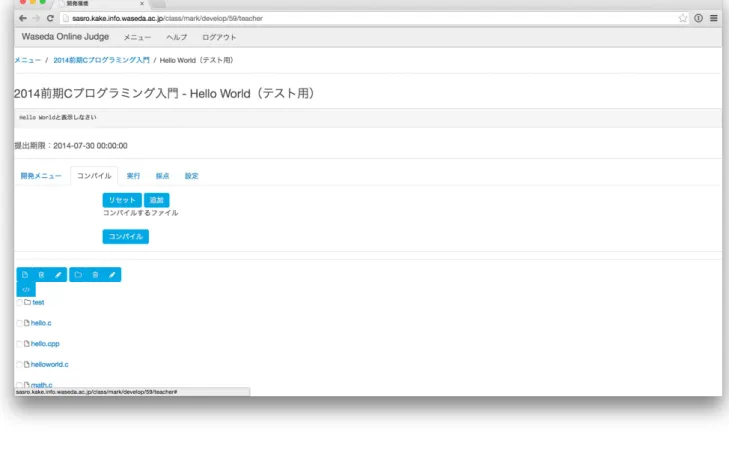Tick the checkbox beside hello.c

tap(20, 323)
